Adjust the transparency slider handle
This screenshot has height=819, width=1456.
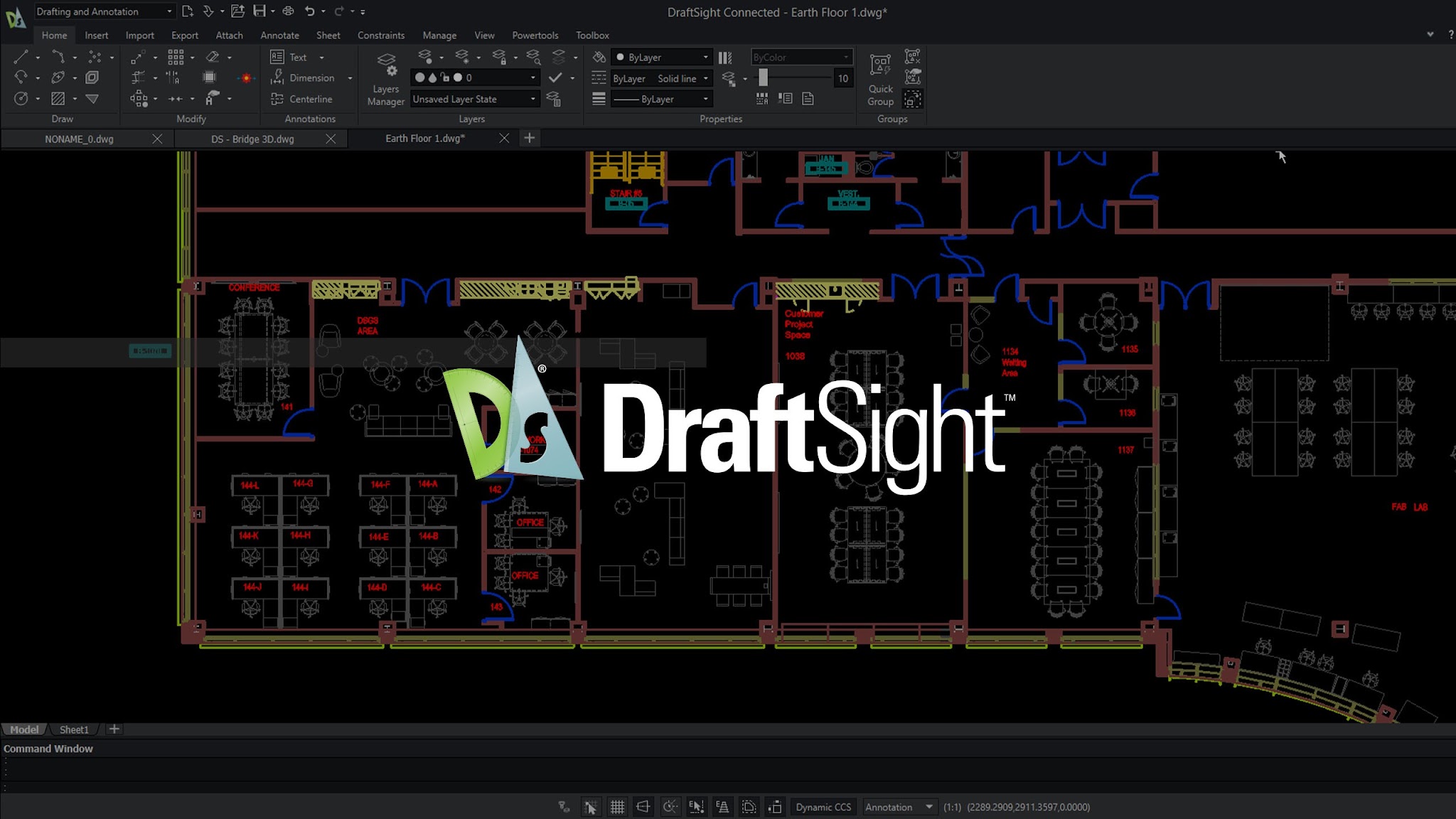(x=763, y=77)
